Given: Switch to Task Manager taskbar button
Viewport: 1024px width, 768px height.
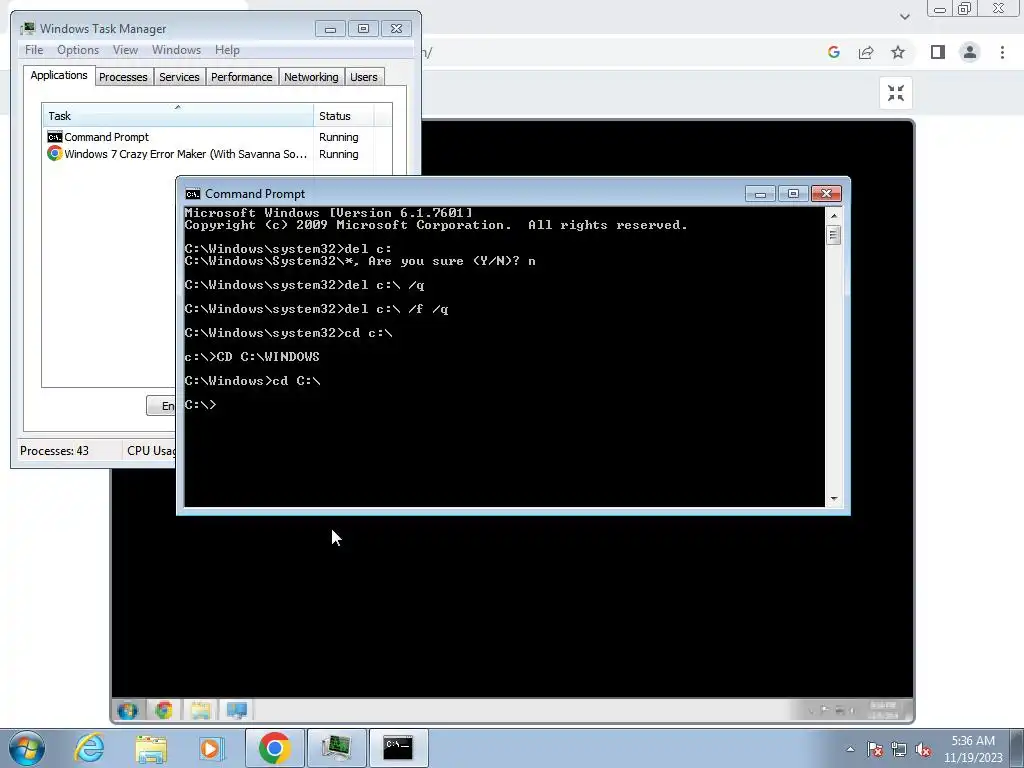Looking at the screenshot, I should [336, 748].
